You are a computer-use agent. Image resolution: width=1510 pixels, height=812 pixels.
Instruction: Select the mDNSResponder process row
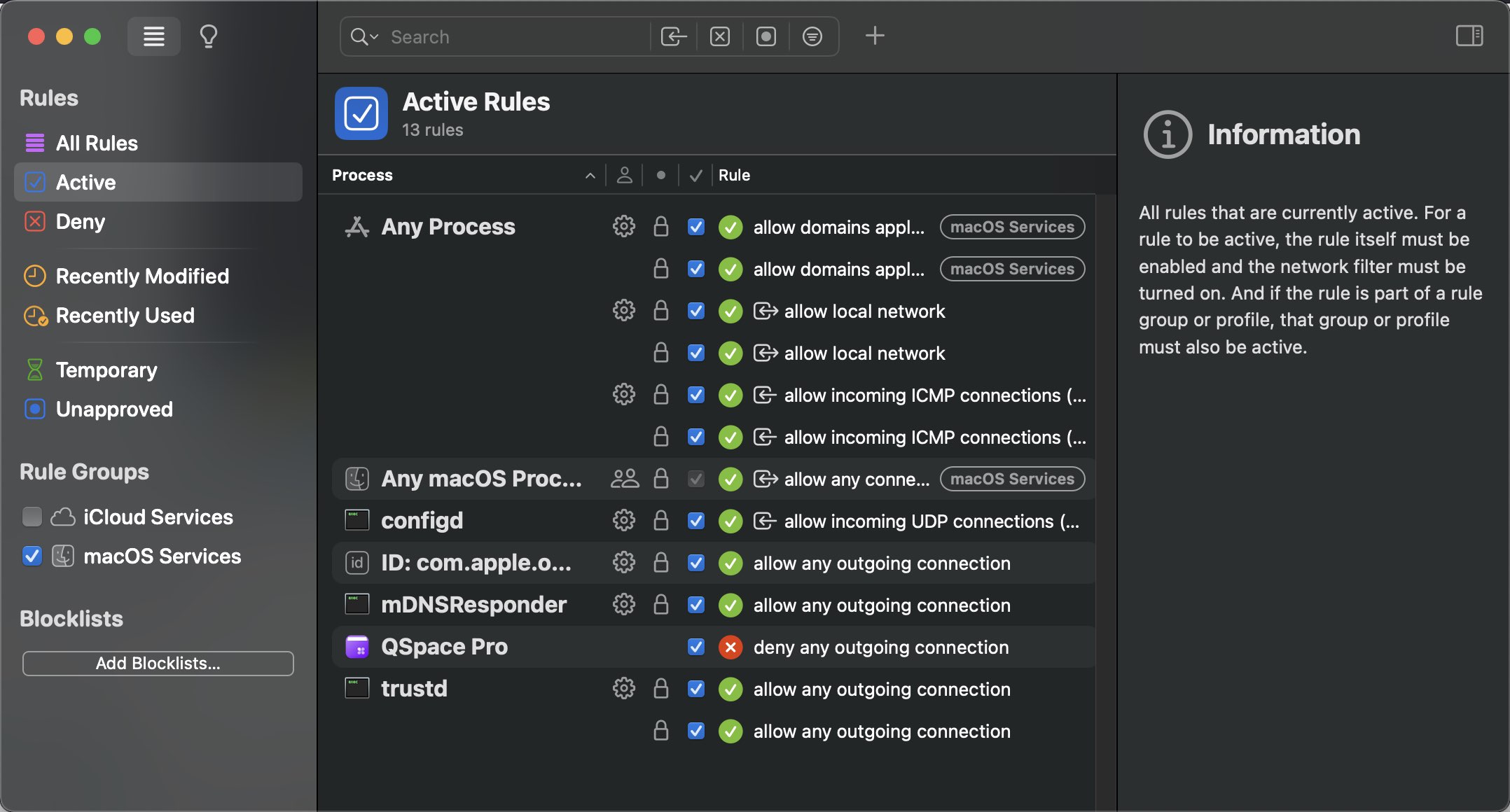click(713, 605)
